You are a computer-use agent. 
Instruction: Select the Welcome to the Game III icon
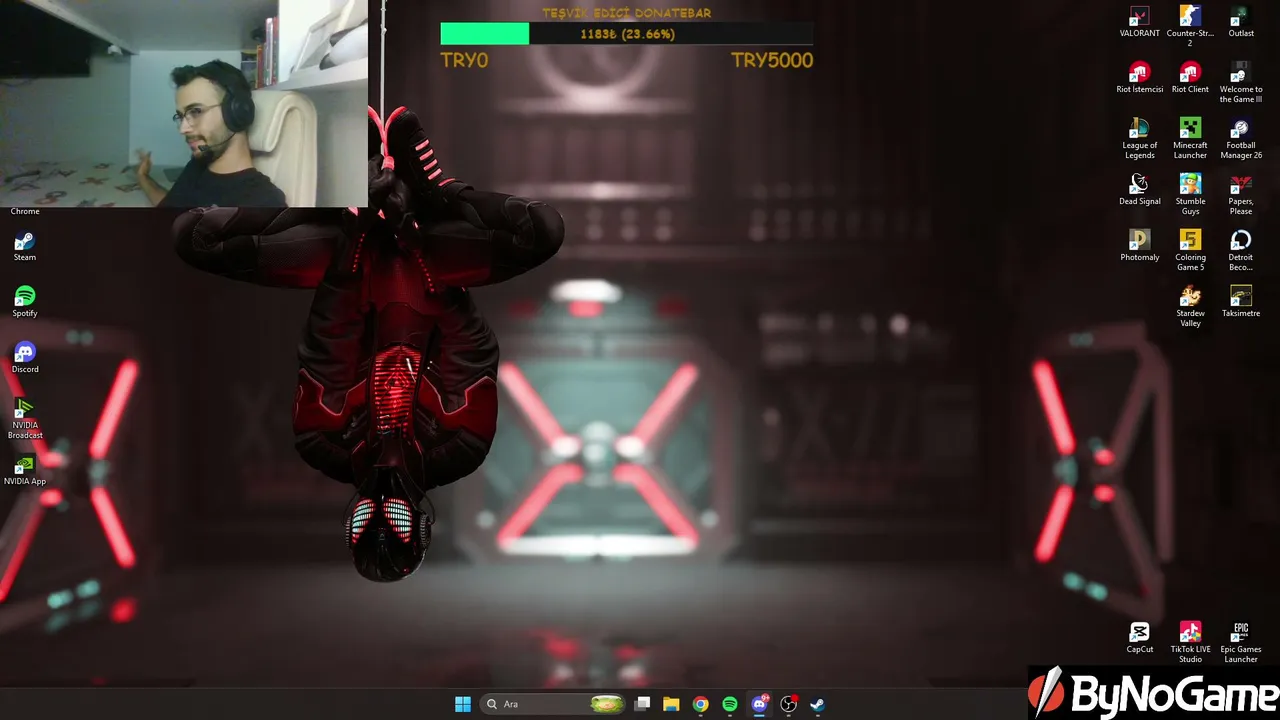point(1241,83)
